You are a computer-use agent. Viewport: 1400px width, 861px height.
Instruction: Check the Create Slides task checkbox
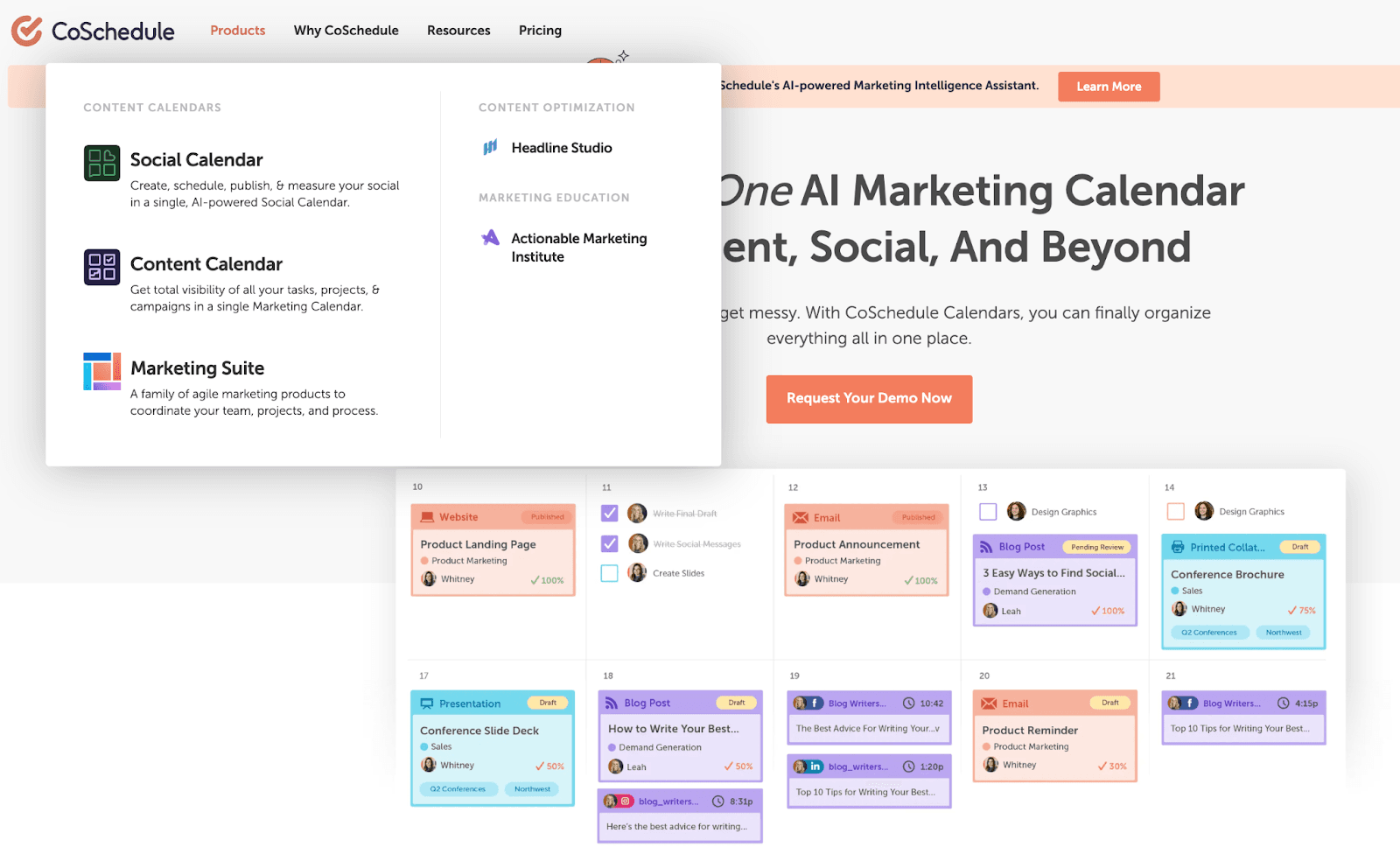(610, 573)
